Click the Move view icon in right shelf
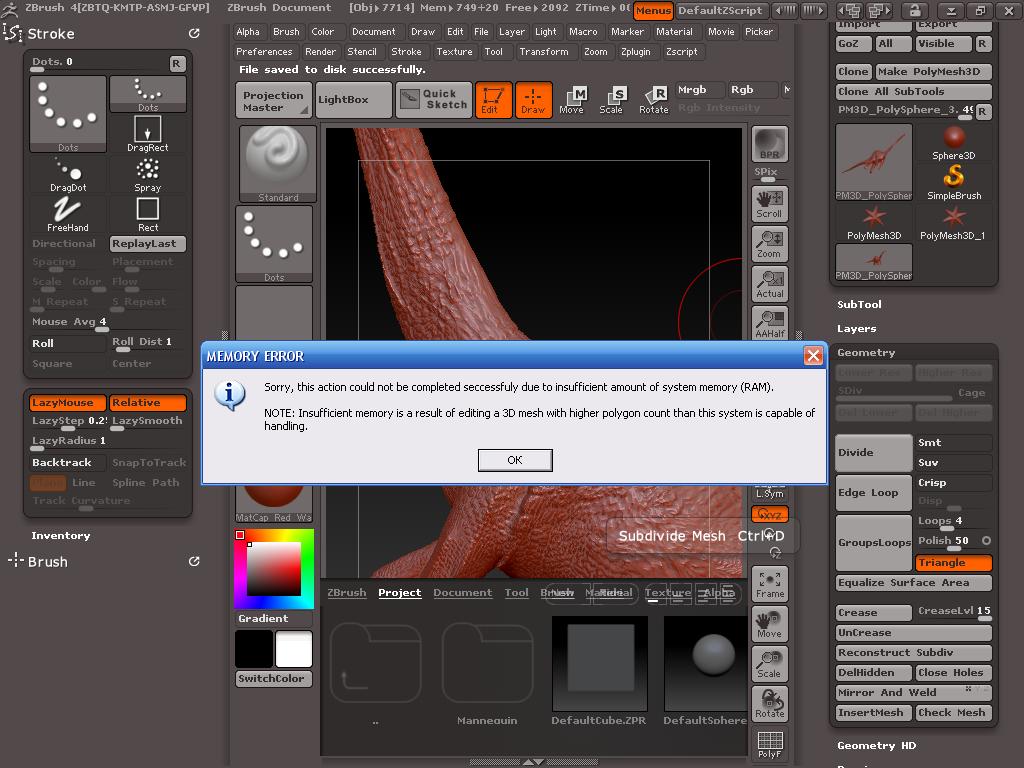The height and width of the screenshot is (768, 1024). 770,624
